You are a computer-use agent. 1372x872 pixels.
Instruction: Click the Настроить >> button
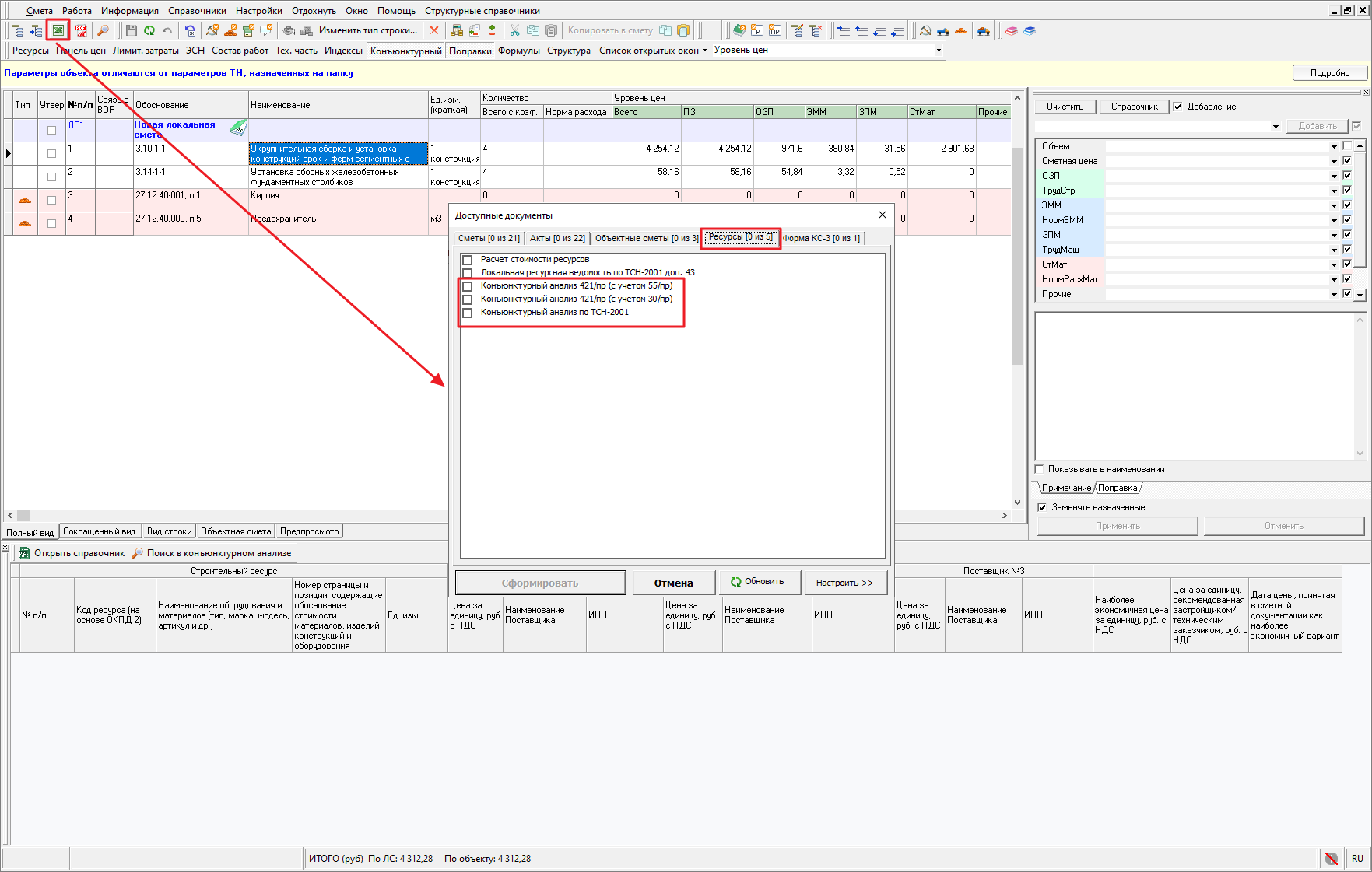(x=844, y=583)
